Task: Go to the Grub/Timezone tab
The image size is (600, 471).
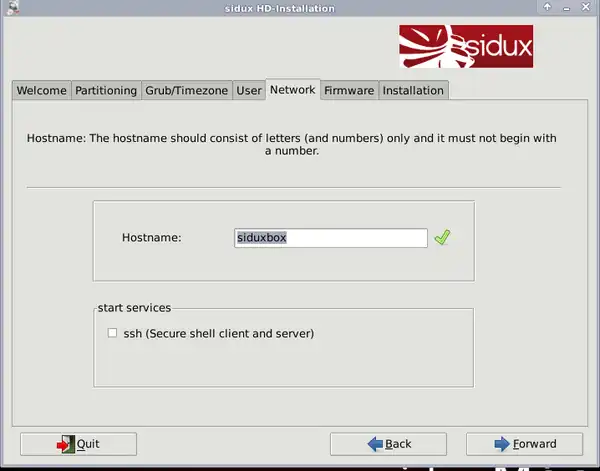Action: point(187,90)
